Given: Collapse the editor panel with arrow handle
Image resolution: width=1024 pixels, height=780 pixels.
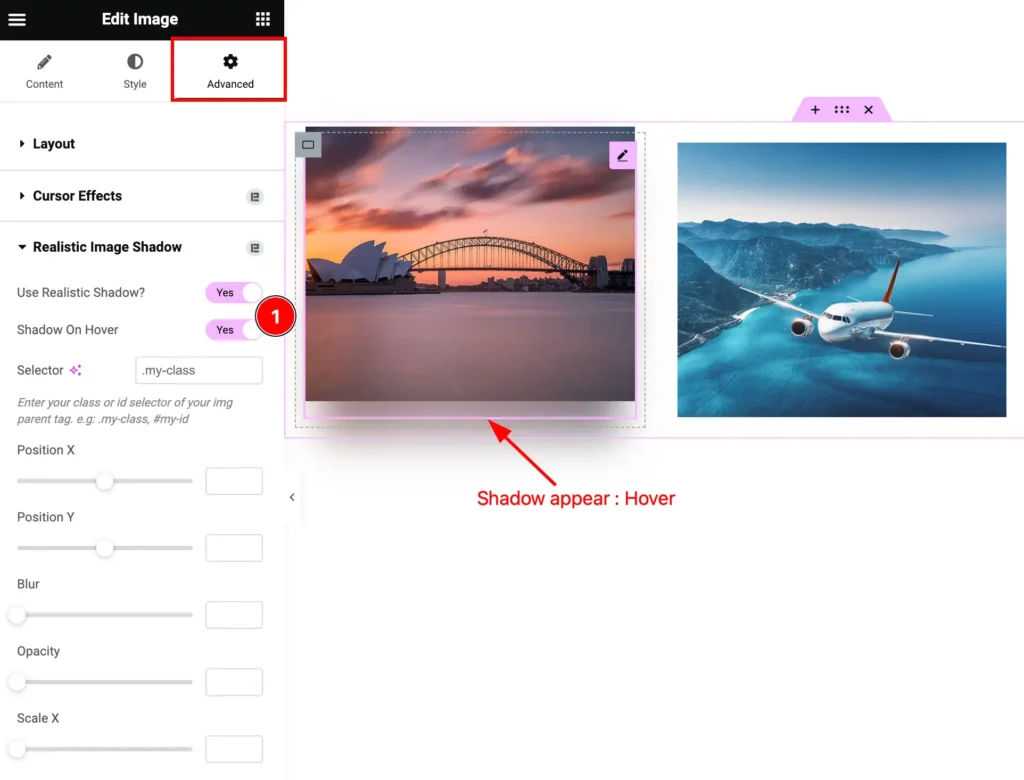Looking at the screenshot, I should tap(292, 497).
